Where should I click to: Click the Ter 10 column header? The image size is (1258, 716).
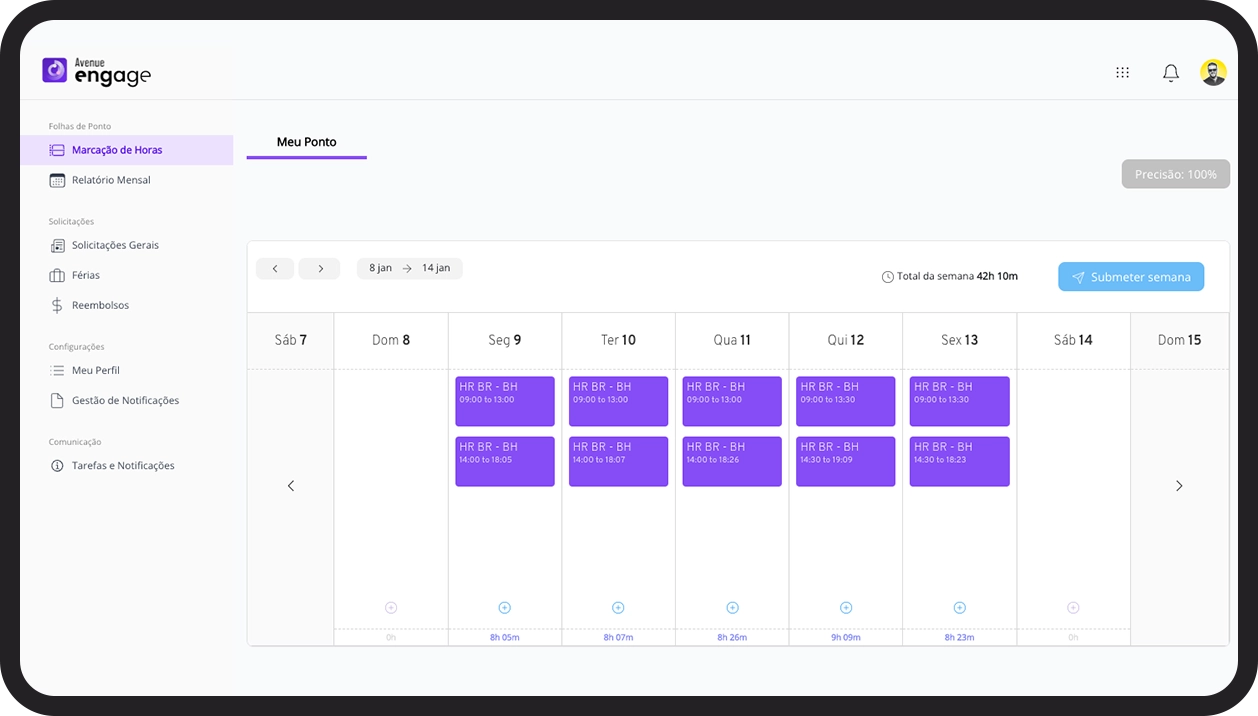[x=619, y=340]
